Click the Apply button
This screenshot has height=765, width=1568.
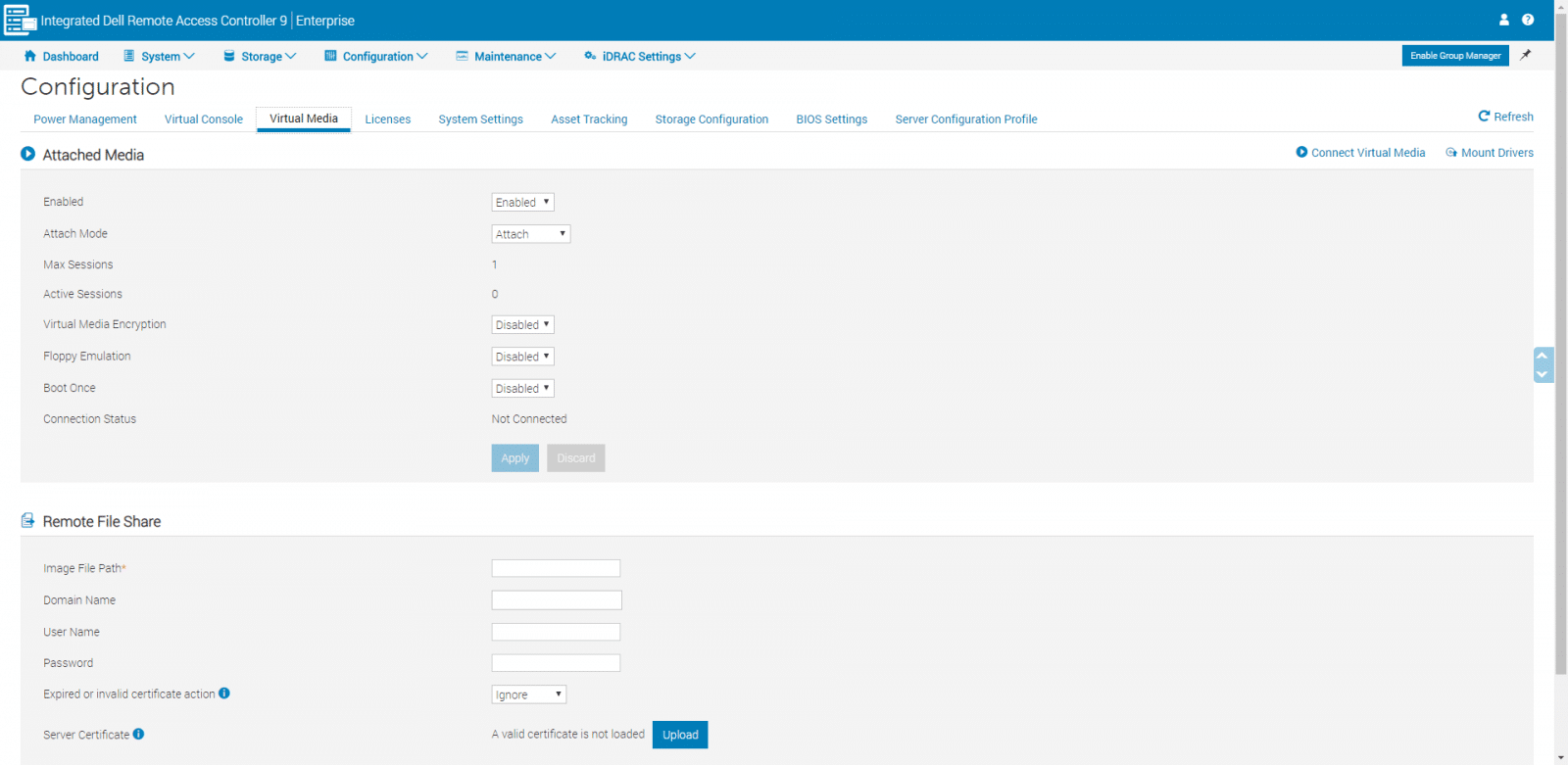click(515, 457)
